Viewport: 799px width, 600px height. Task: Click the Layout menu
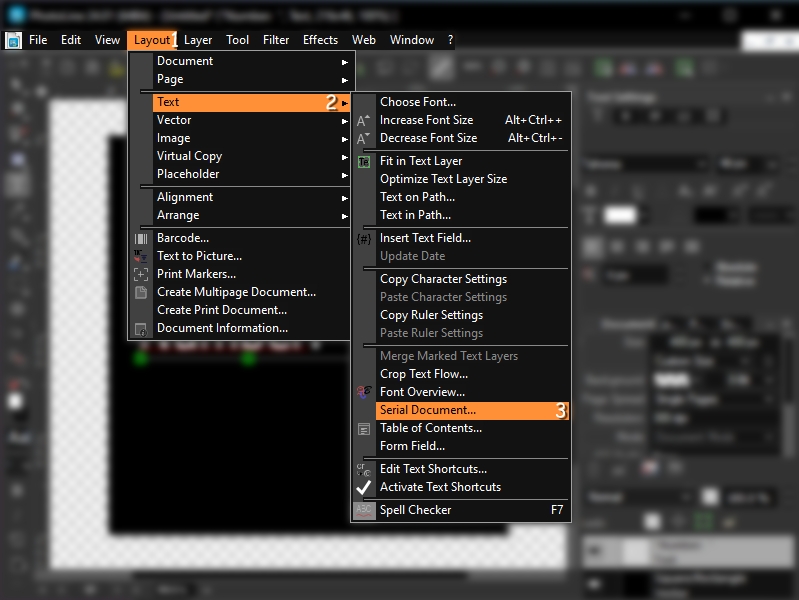[152, 40]
